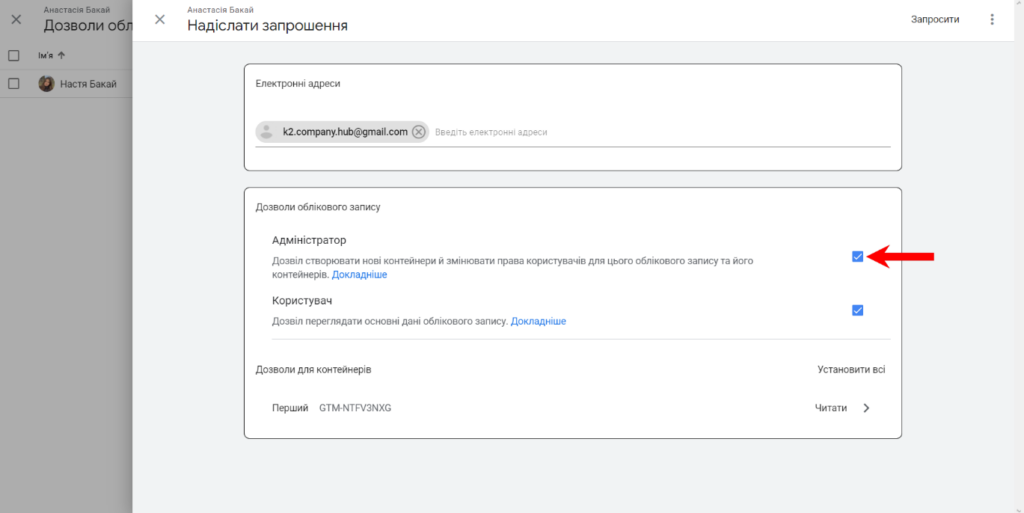Toggle the Користувач permission checkbox
1024x513 pixels.
[x=857, y=310]
